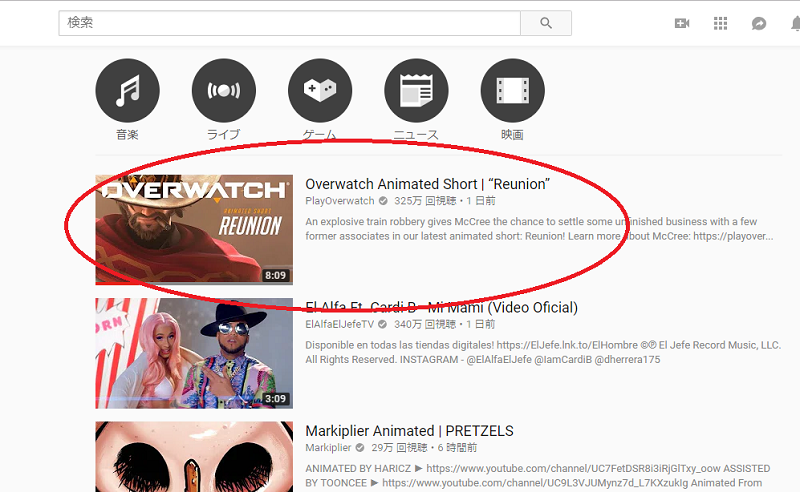Image resolution: width=800 pixels, height=492 pixels.
Task: Click the 29万 回視聴 view count
Action: (x=399, y=448)
